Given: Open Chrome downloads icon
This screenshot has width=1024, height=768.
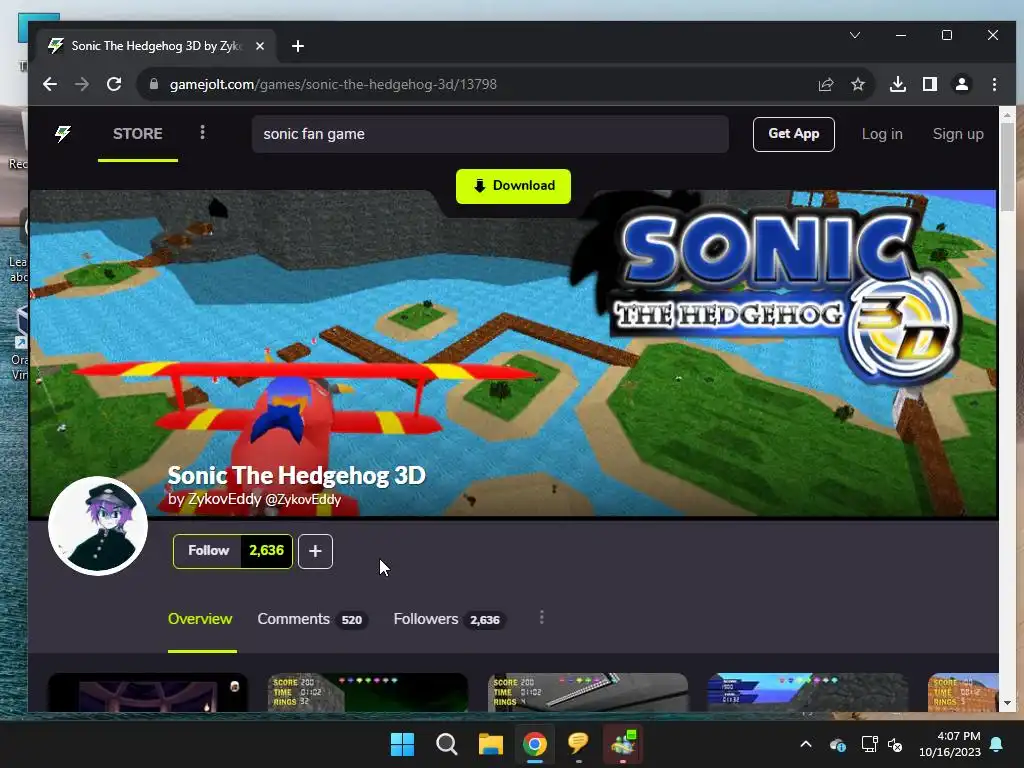Looking at the screenshot, I should click(898, 84).
